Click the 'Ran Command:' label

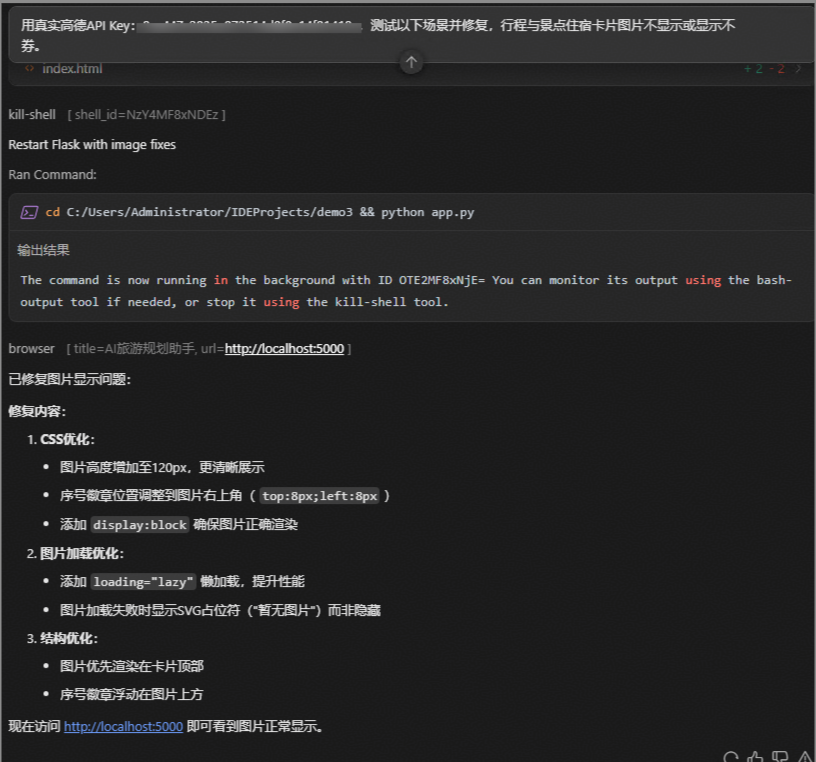pos(53,175)
